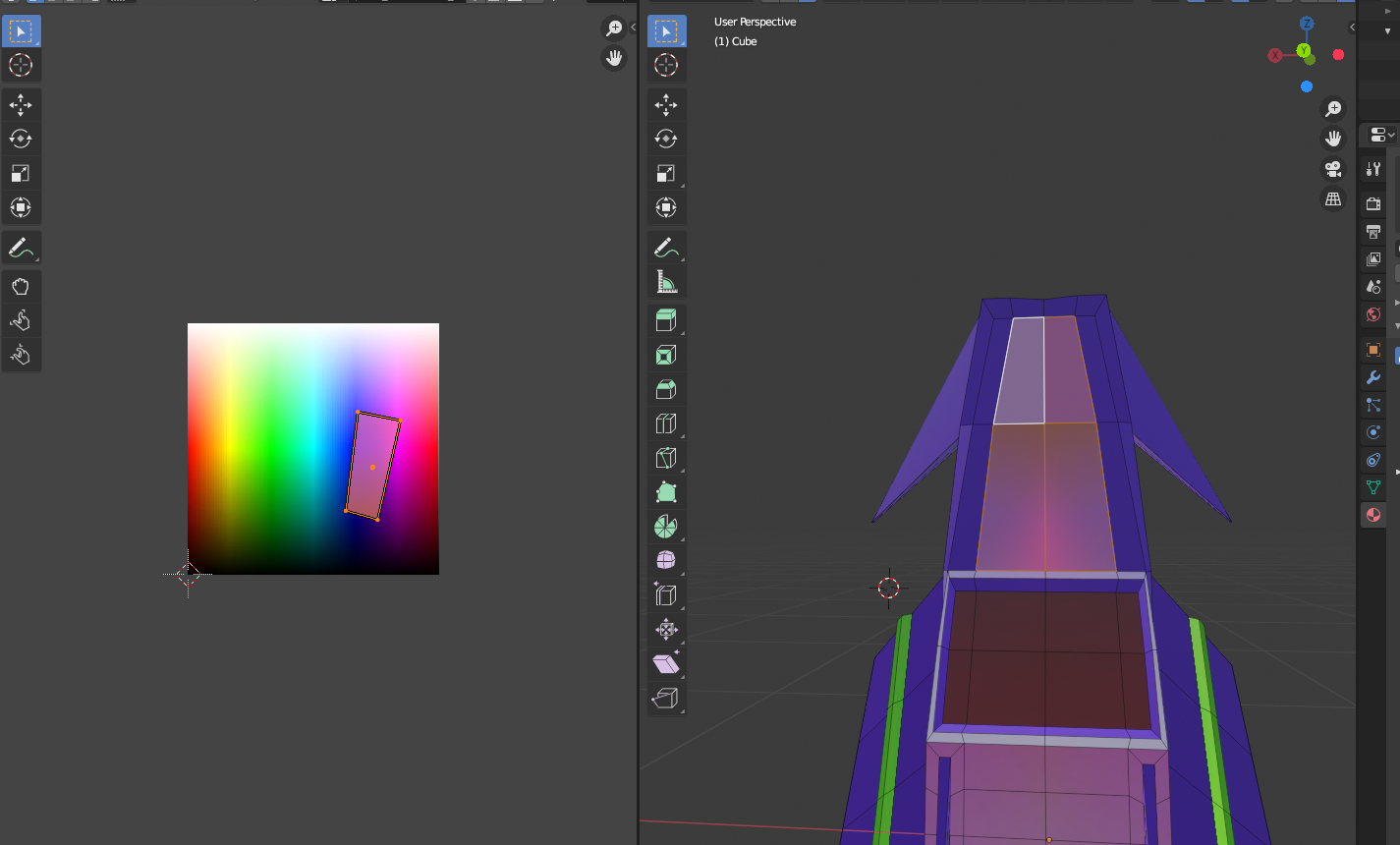Expand the UV editor sidebar arrow
This screenshot has height=845, width=1400.
633,28
